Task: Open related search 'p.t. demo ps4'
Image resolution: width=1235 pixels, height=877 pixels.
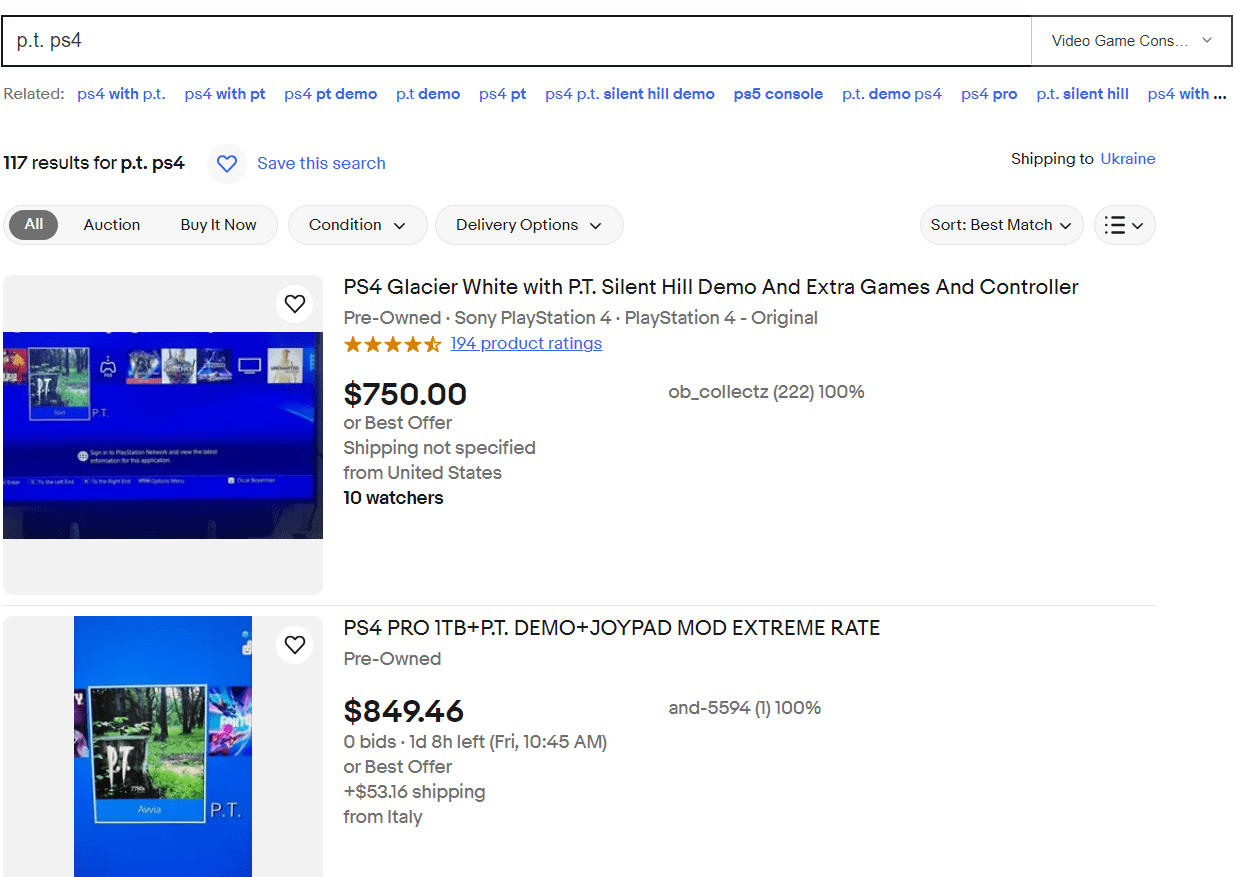Action: coord(892,94)
